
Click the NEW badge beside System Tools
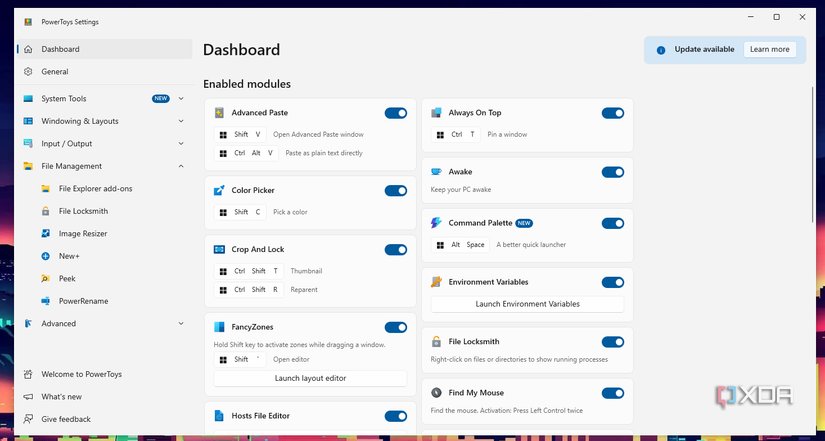pyautogui.click(x=161, y=98)
